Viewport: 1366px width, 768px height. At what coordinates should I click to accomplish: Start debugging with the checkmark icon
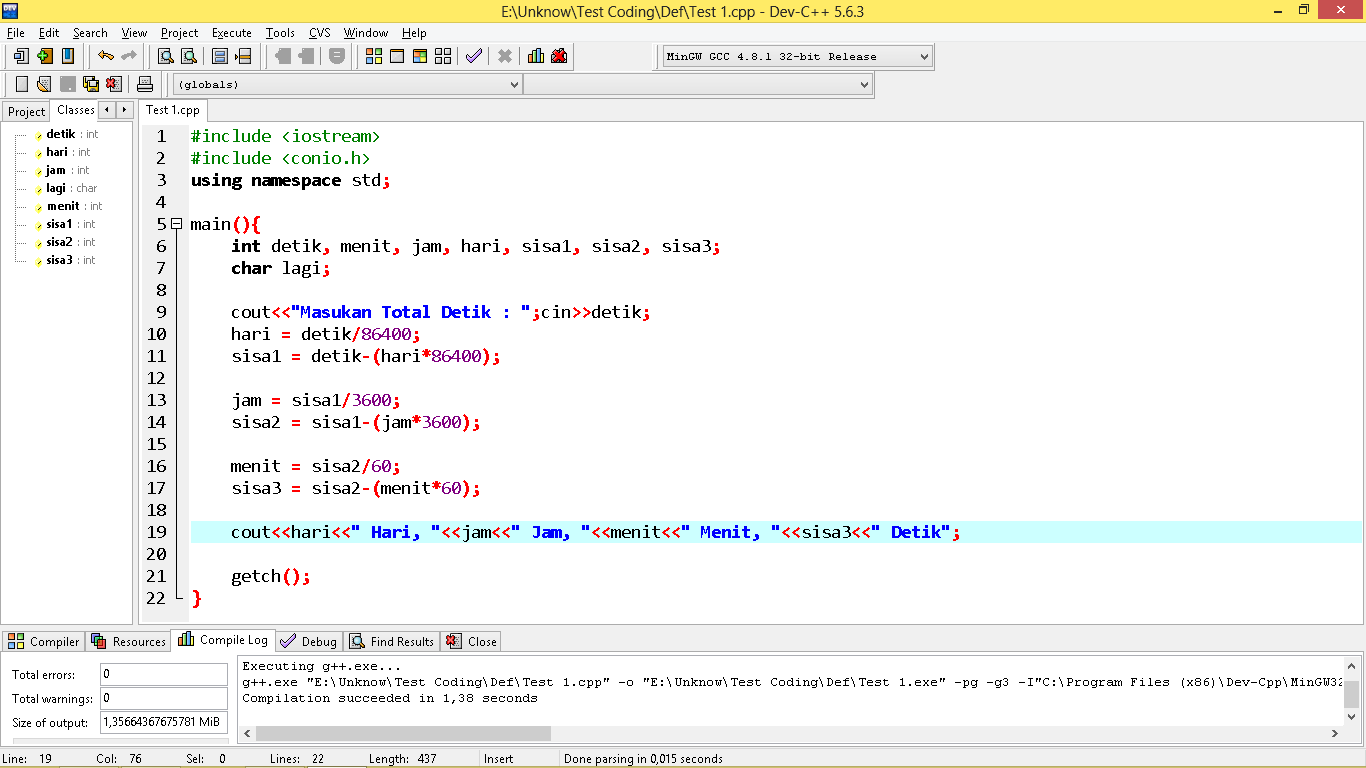[474, 56]
